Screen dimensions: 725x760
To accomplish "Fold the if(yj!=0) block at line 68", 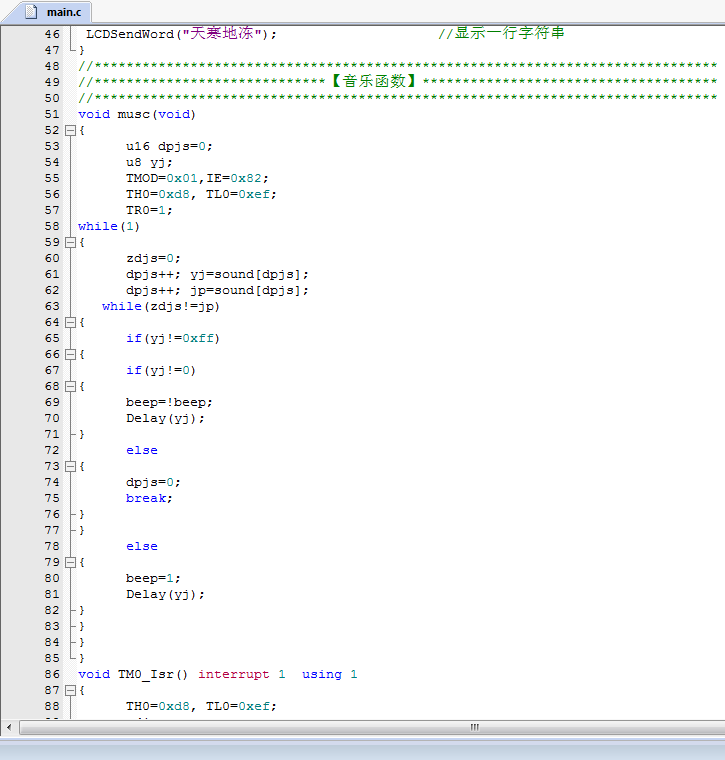I will point(70,386).
